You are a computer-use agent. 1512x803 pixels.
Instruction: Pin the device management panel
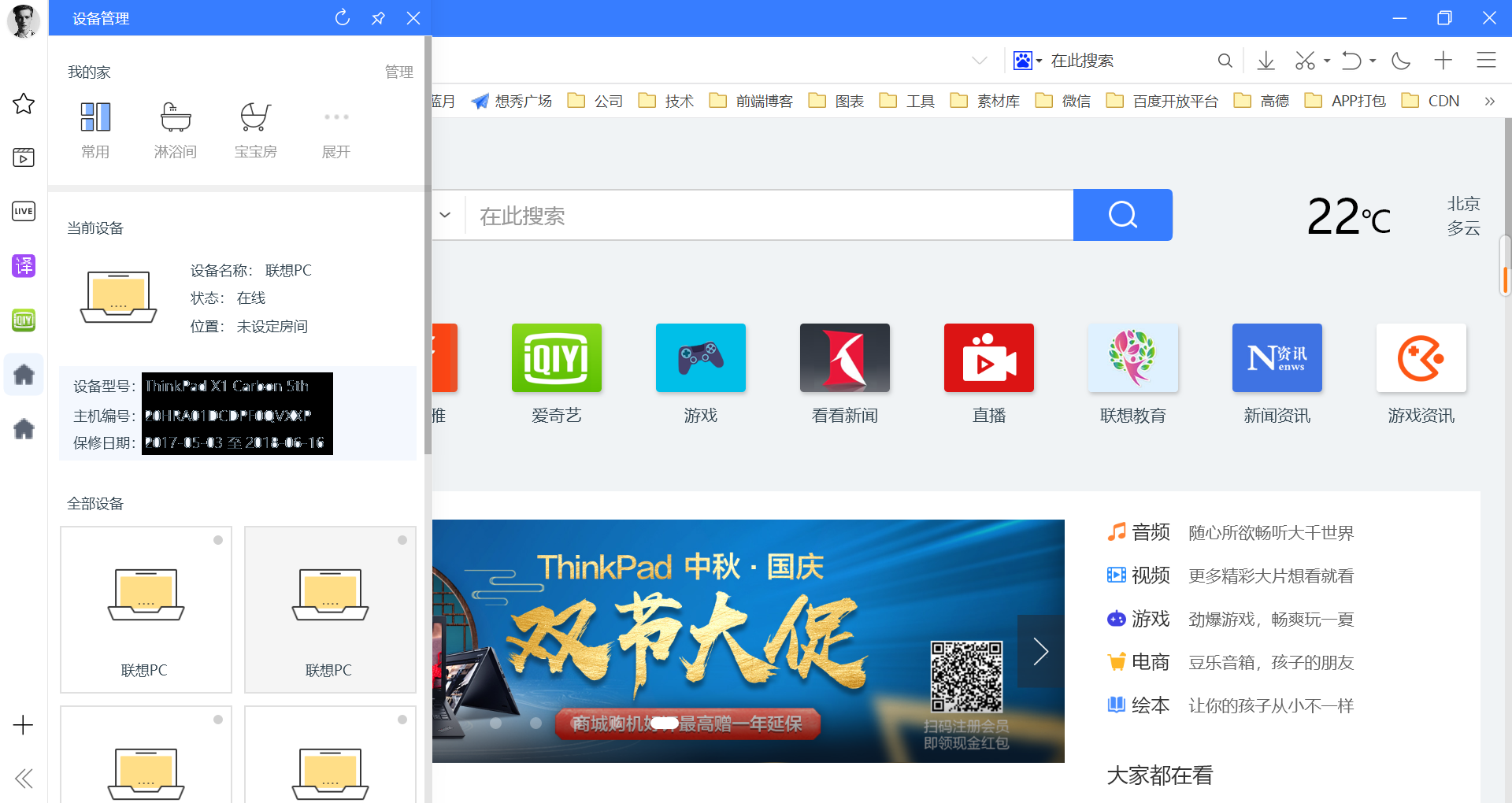(x=378, y=17)
